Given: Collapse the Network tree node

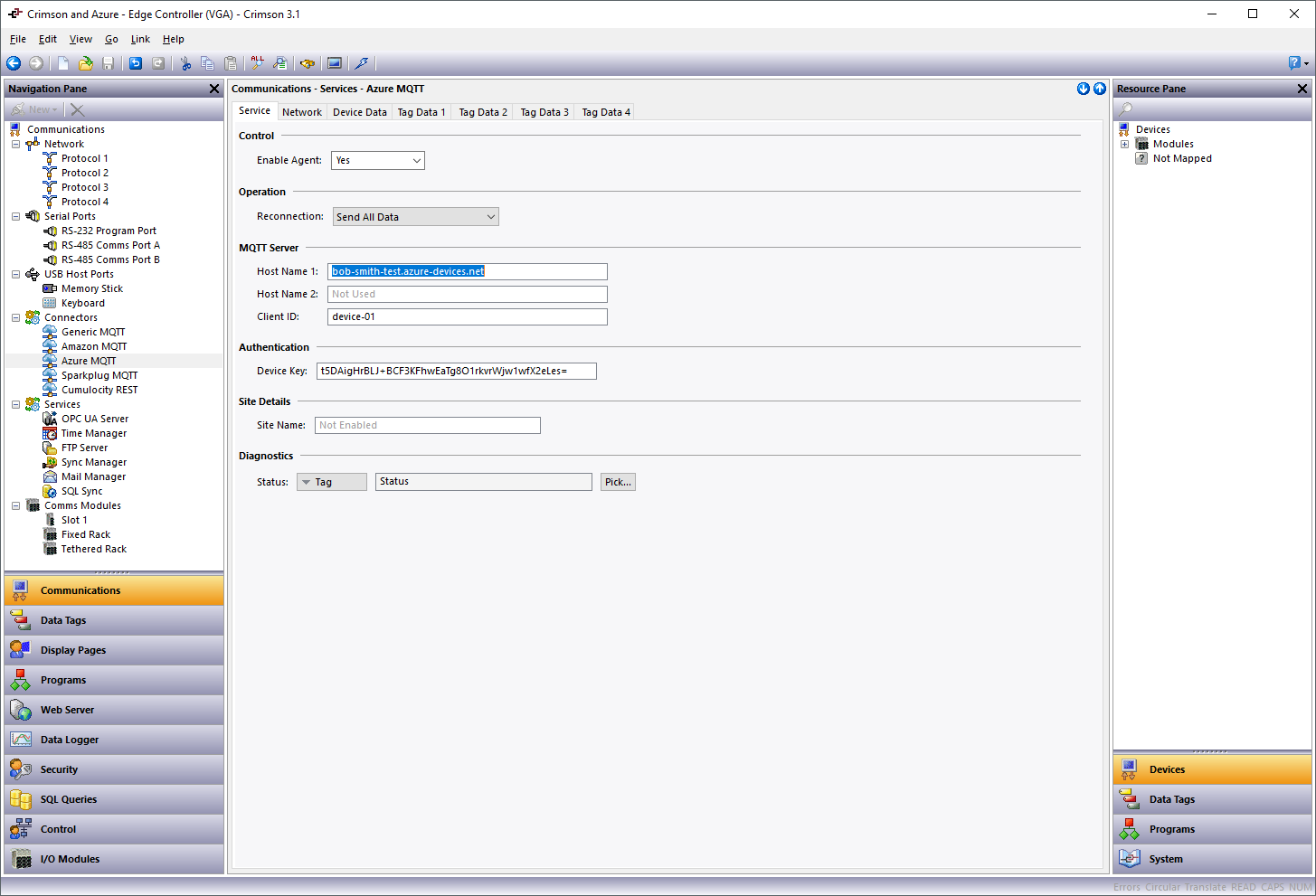Looking at the screenshot, I should coord(15,144).
